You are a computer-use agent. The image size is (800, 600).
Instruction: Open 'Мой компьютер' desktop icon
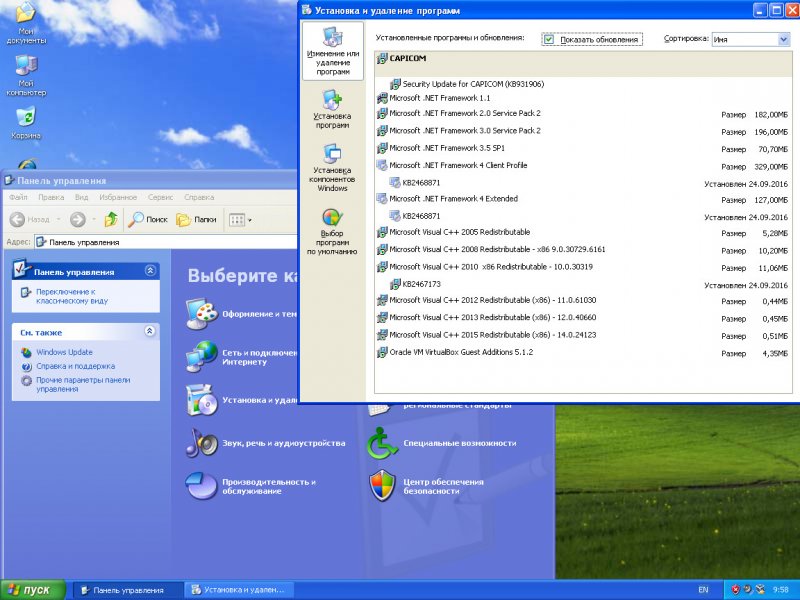[26, 76]
